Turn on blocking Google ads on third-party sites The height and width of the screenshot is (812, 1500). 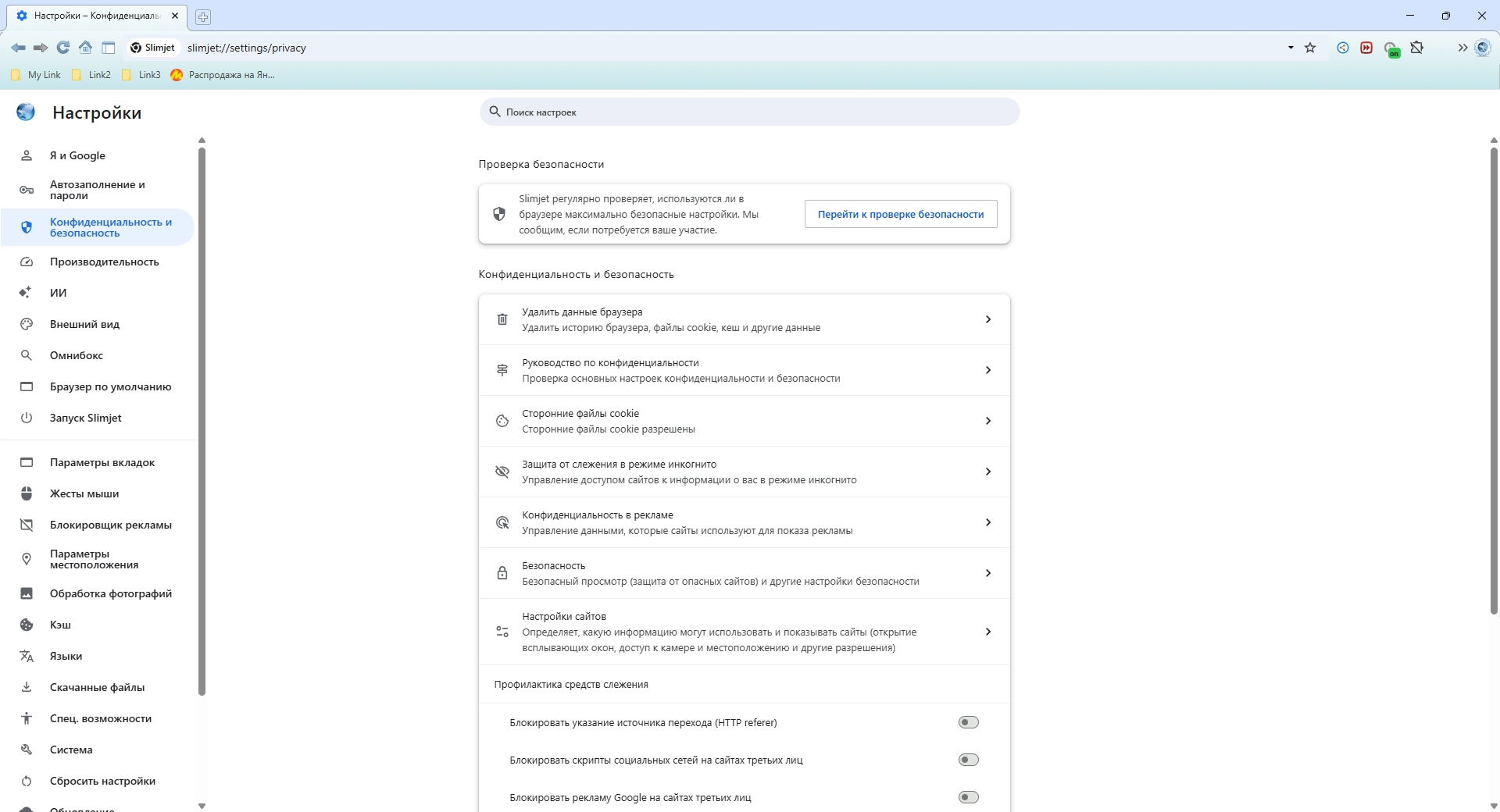coord(968,797)
